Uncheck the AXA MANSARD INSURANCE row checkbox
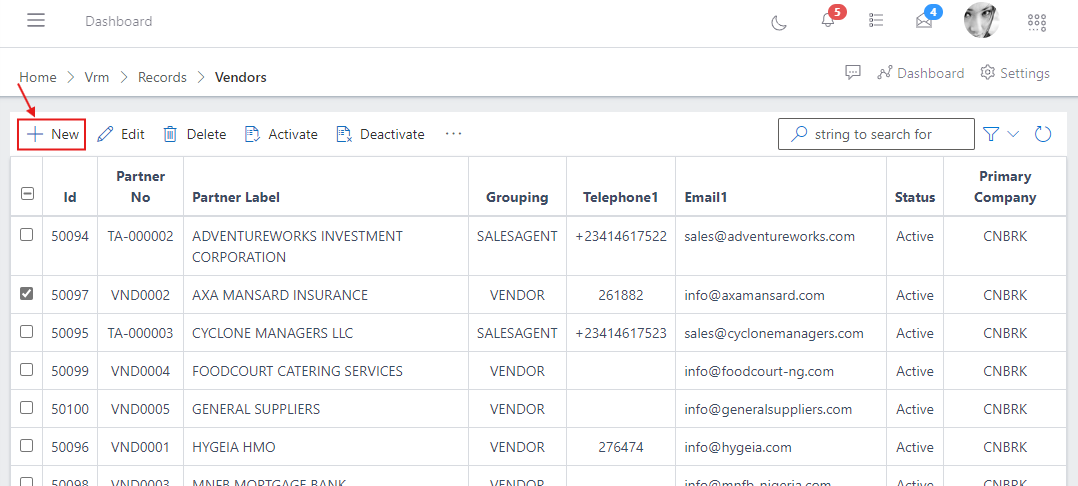Image resolution: width=1078 pixels, height=486 pixels. [27, 294]
